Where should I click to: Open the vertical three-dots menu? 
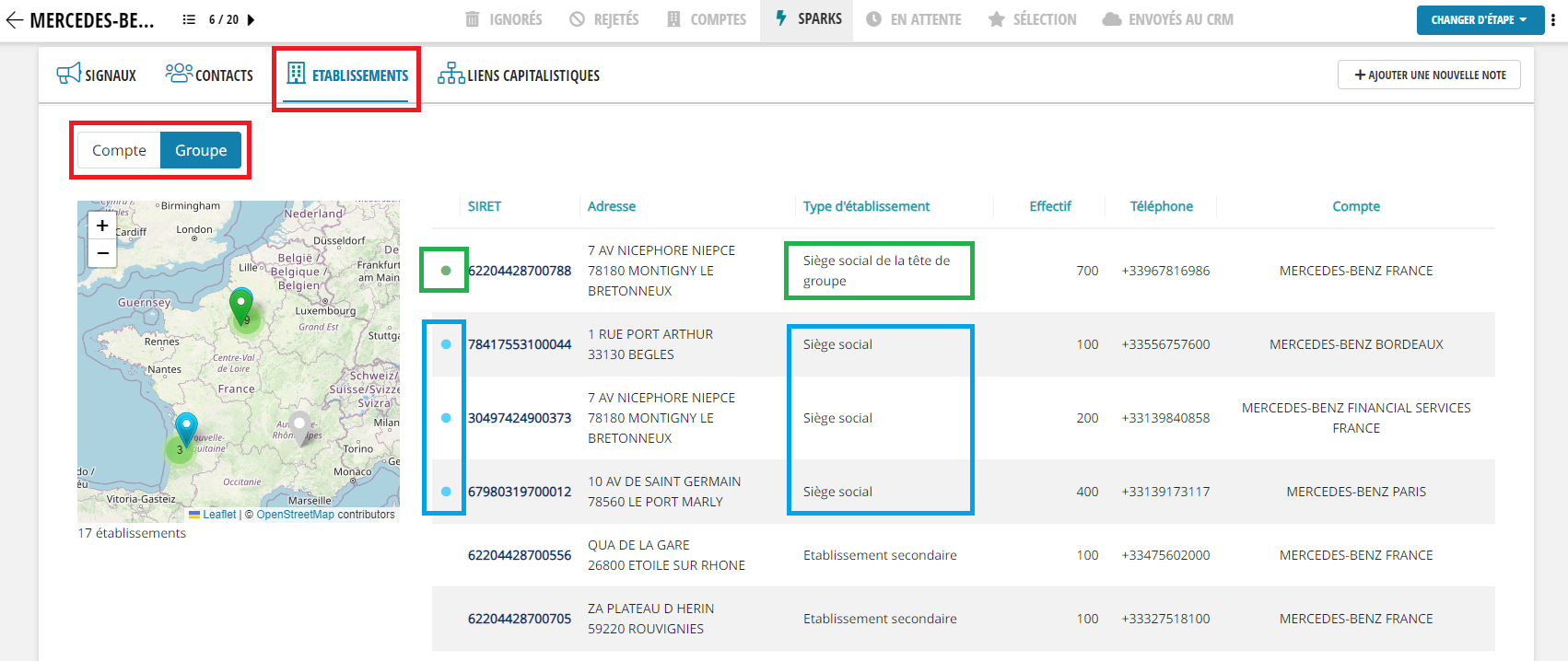pos(1553,19)
